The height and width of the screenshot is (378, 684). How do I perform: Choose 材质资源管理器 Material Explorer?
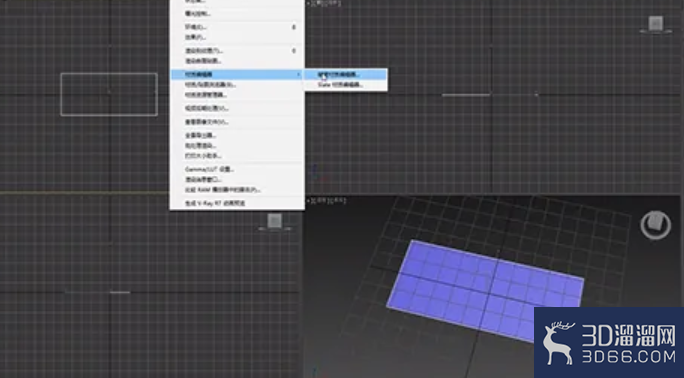237,95
